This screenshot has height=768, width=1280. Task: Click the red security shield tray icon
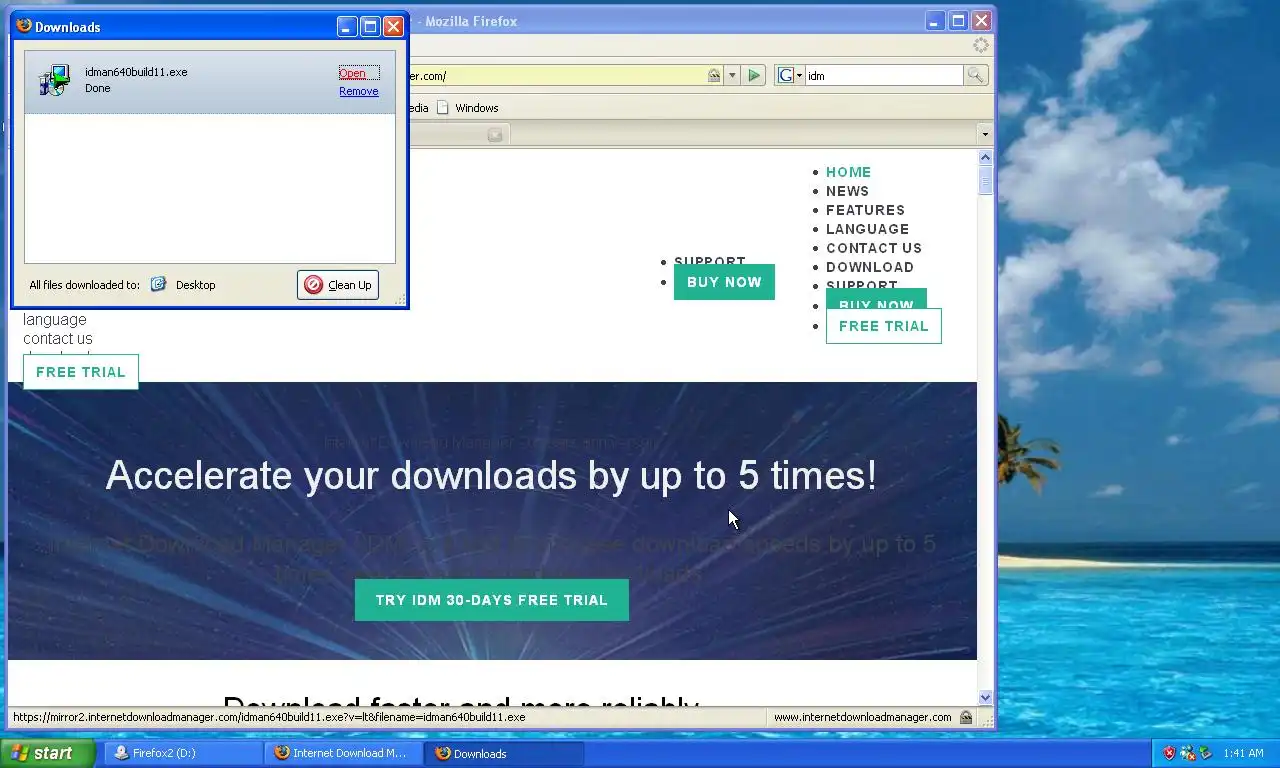[1169, 753]
